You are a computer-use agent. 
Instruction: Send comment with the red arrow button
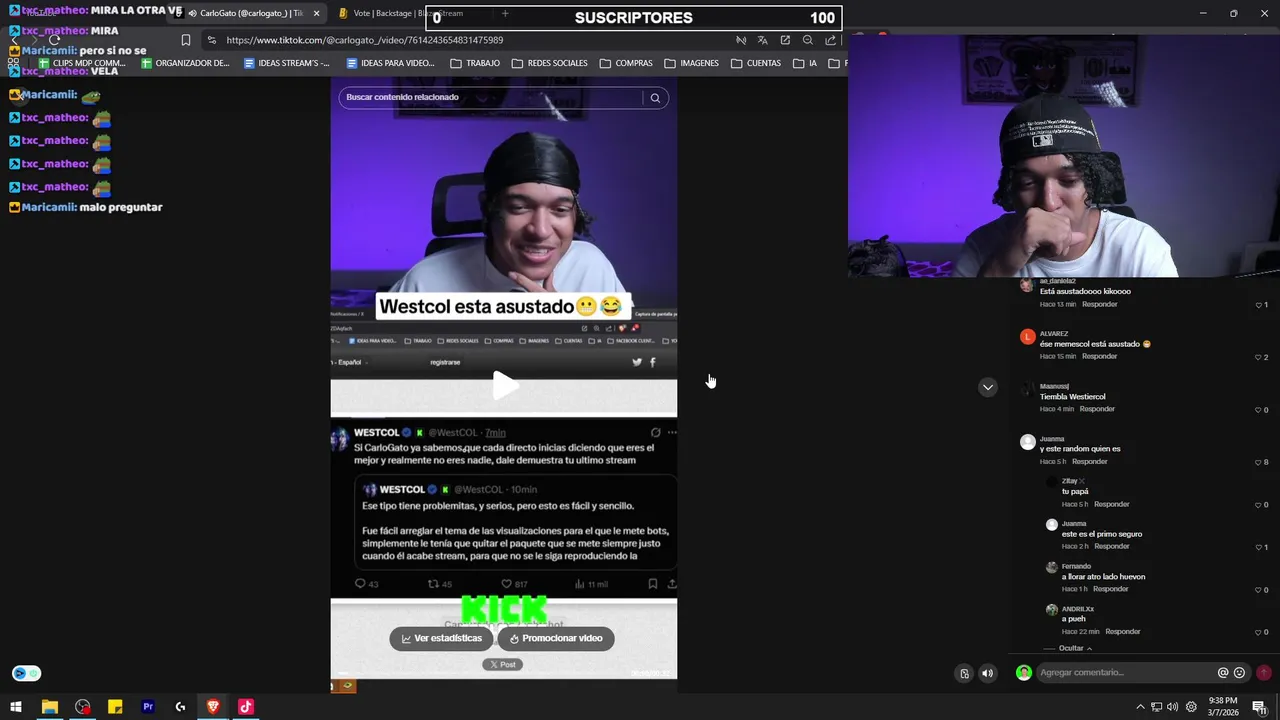click(x=1264, y=673)
